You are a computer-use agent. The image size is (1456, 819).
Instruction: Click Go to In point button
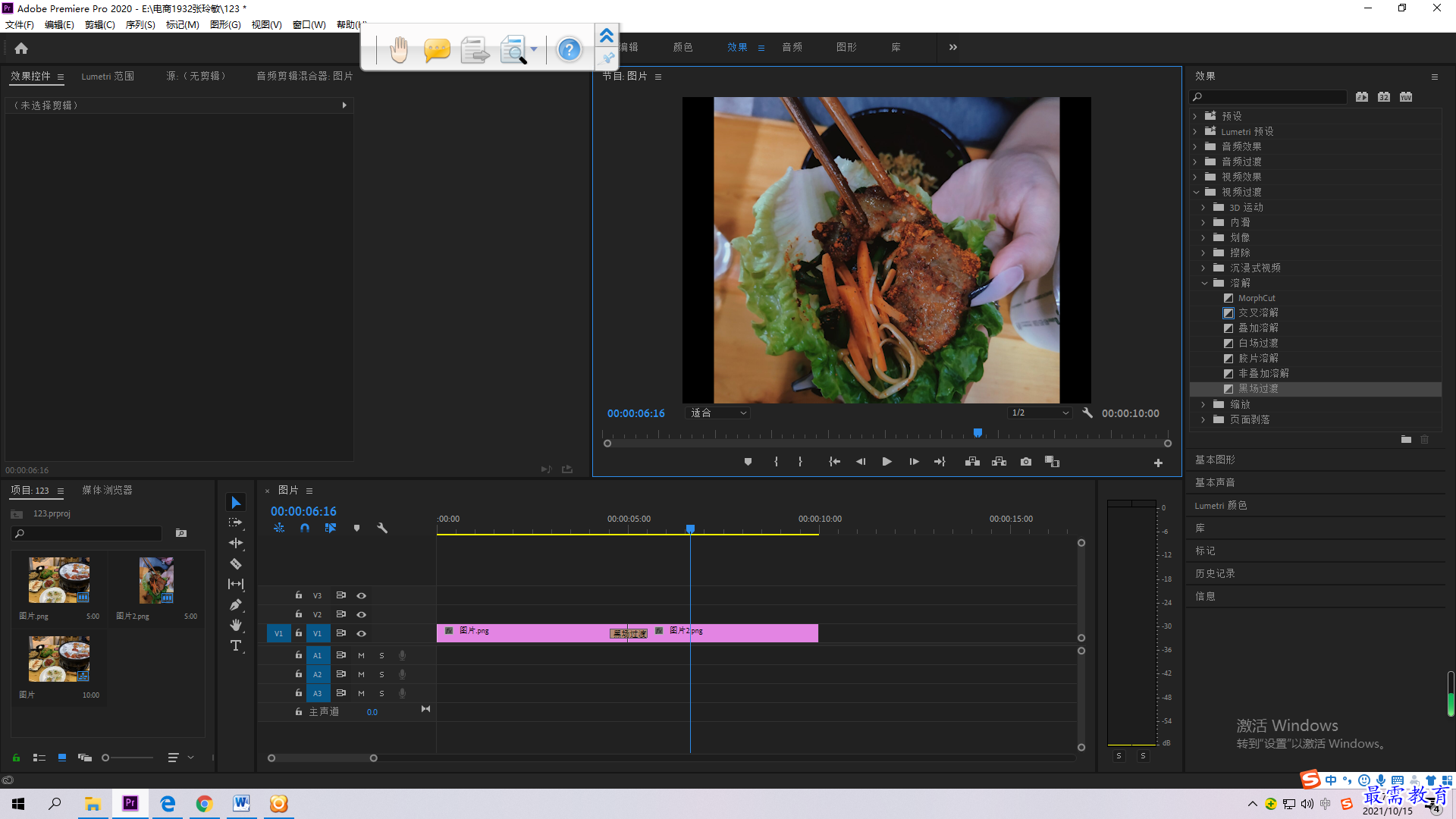pyautogui.click(x=834, y=462)
